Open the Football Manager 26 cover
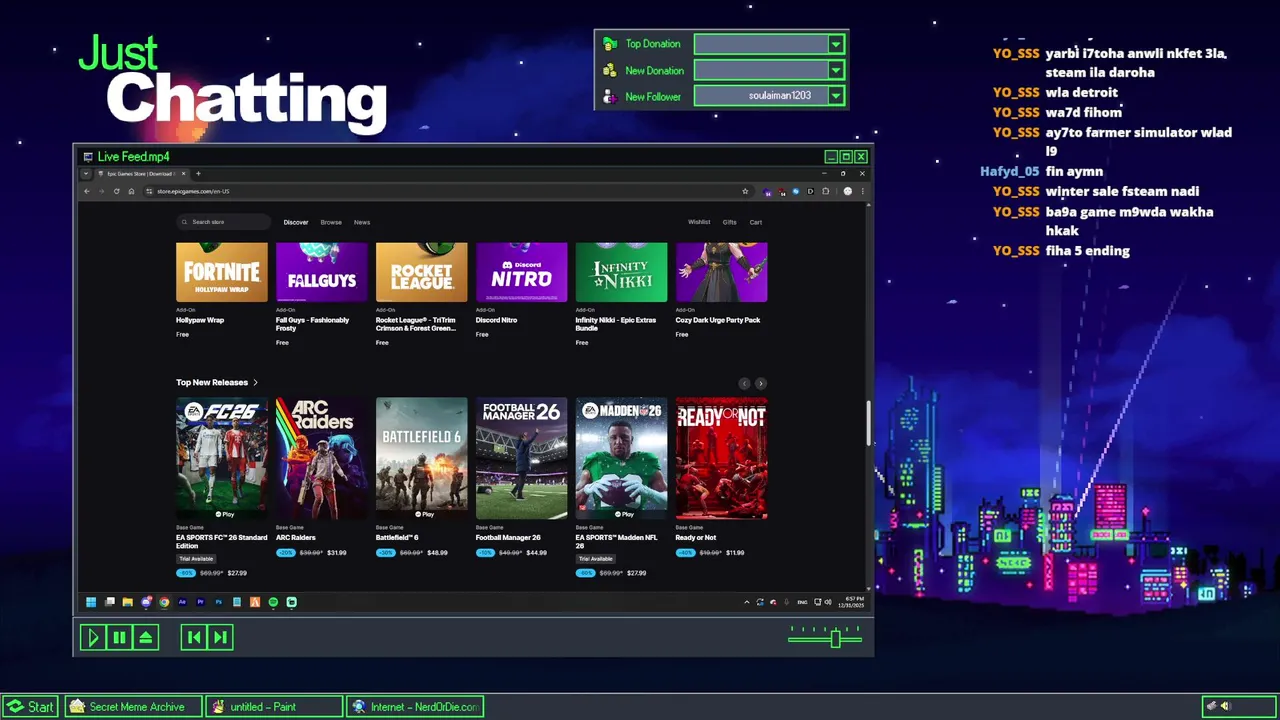The width and height of the screenshot is (1280, 720). [522, 458]
